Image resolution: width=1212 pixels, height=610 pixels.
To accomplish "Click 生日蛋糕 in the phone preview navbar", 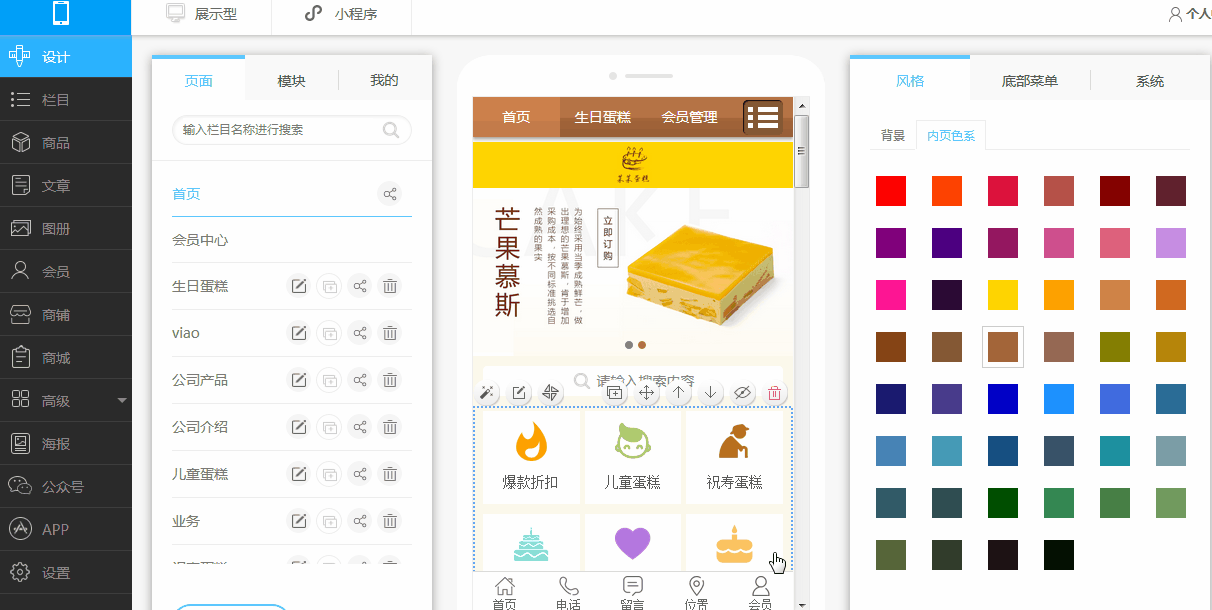I will pos(602,117).
